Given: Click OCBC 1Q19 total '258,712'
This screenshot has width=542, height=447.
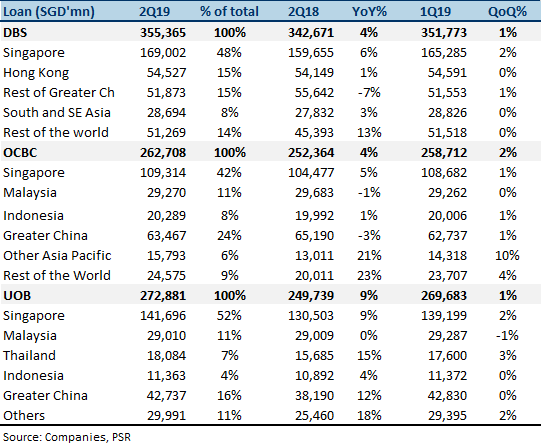Looking at the screenshot, I should click(x=444, y=152).
